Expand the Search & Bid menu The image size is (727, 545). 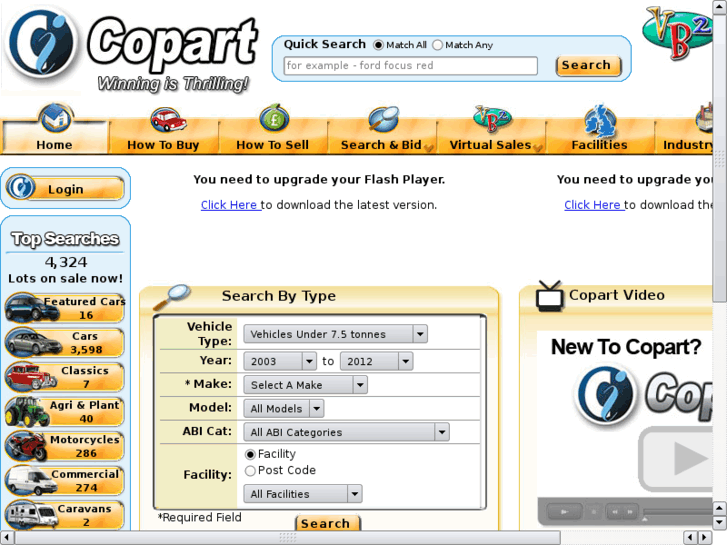[382, 137]
